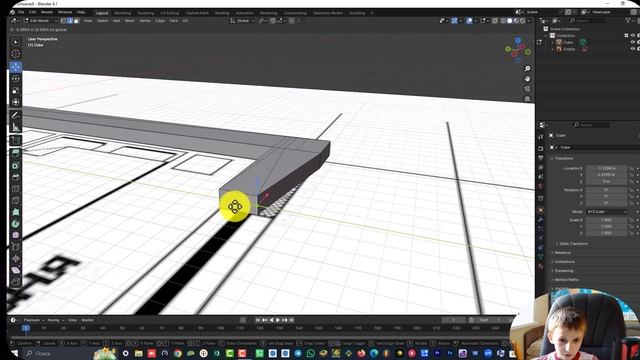Select the Shrink/Fatten tool
640x360 pixels.
(x=16, y=258)
